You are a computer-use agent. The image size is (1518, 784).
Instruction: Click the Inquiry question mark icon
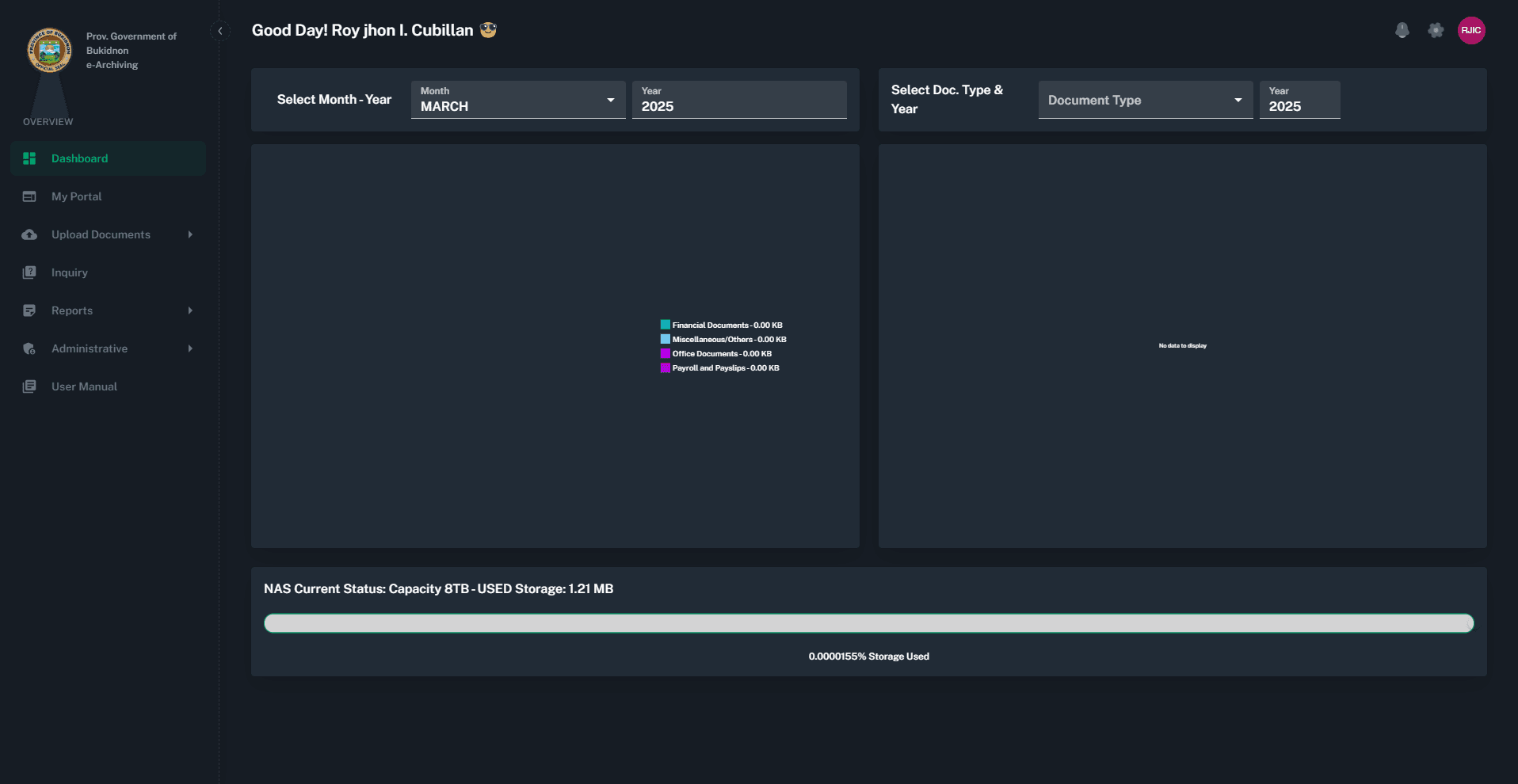pos(29,272)
